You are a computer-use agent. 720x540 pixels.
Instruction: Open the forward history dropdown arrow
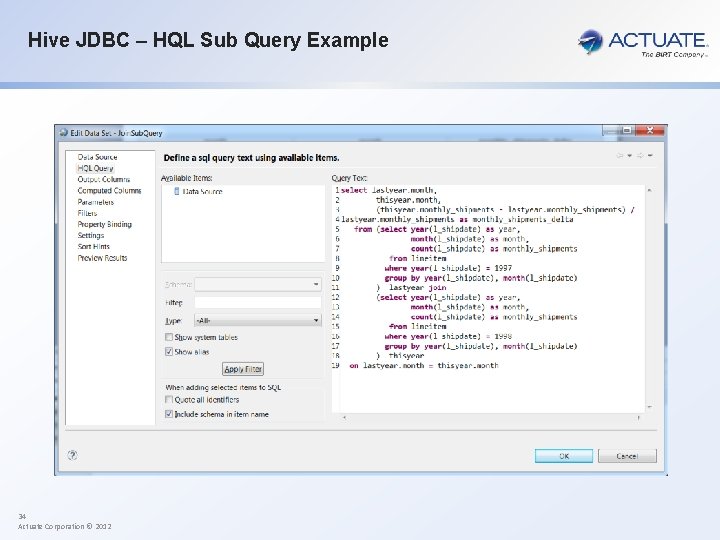tap(650, 156)
